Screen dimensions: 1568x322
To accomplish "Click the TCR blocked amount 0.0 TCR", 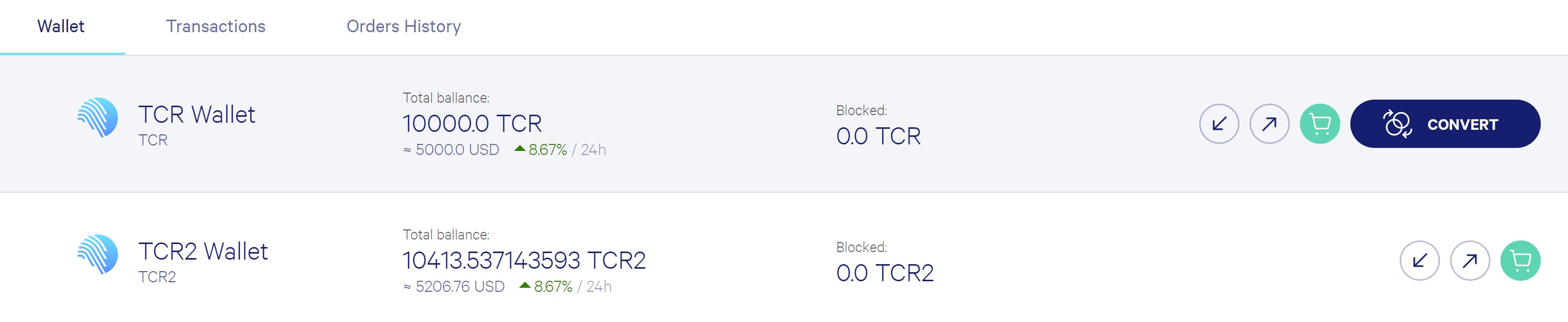I will [x=878, y=137].
